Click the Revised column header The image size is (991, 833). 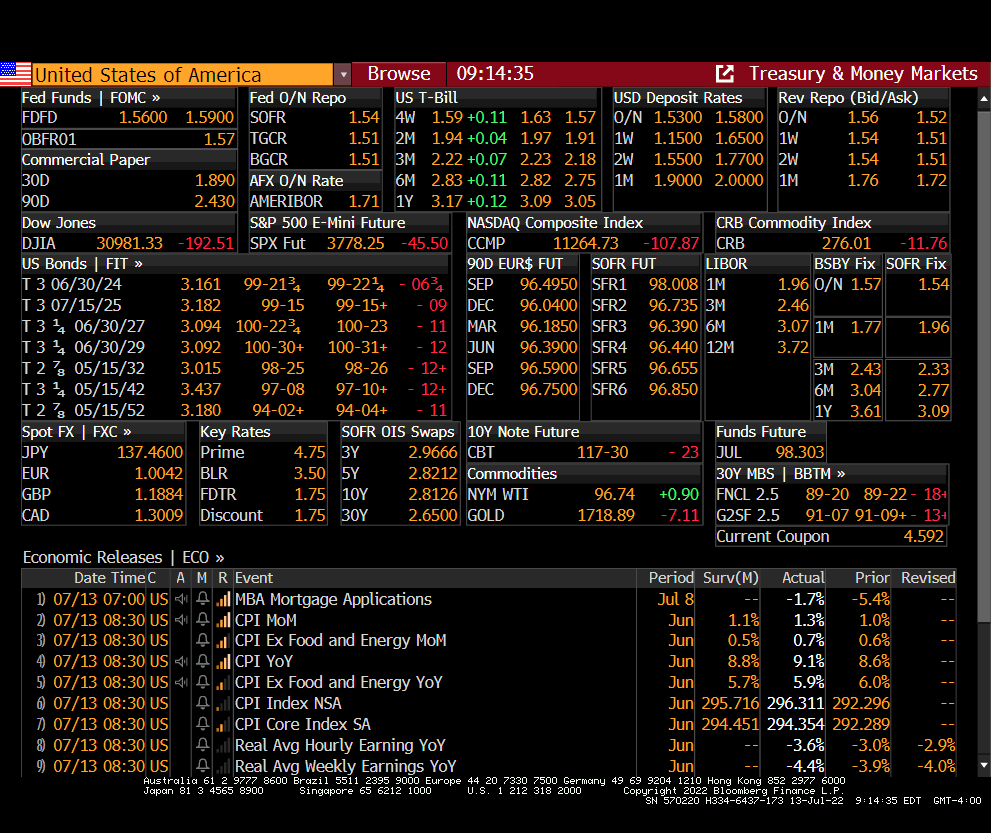[x=928, y=578]
